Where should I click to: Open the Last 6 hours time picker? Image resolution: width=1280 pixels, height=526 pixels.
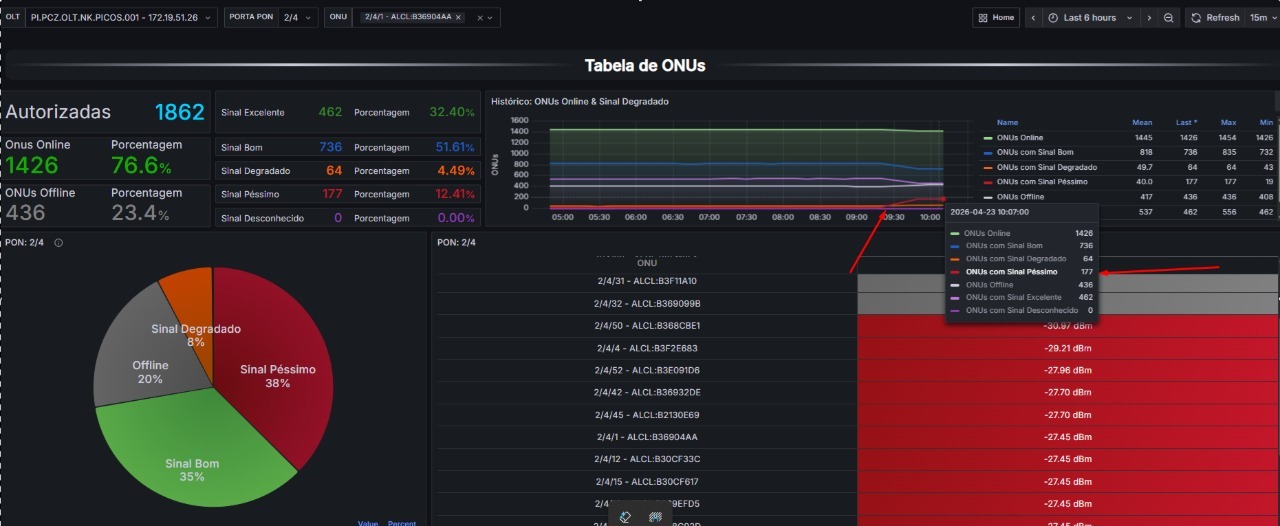[1091, 17]
